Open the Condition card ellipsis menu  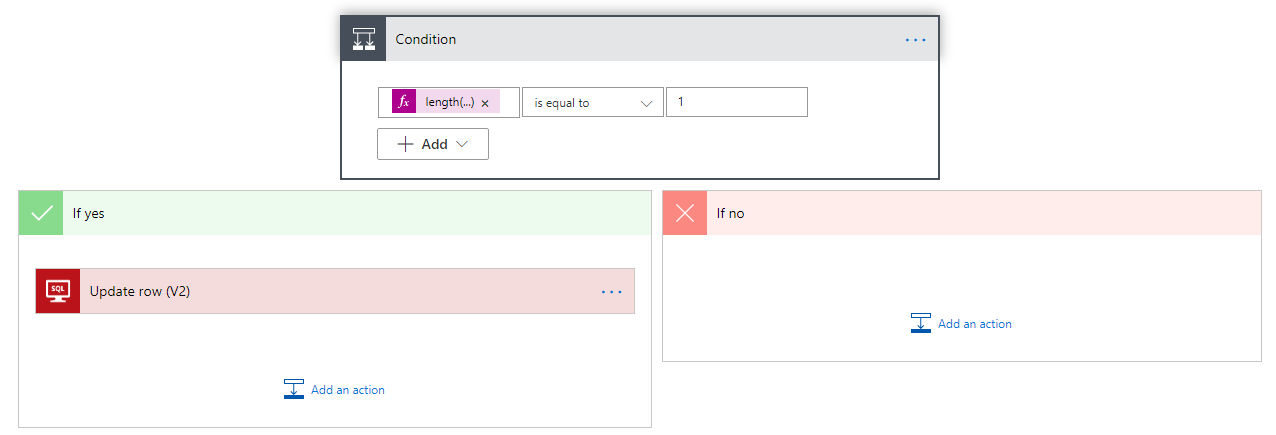916,40
